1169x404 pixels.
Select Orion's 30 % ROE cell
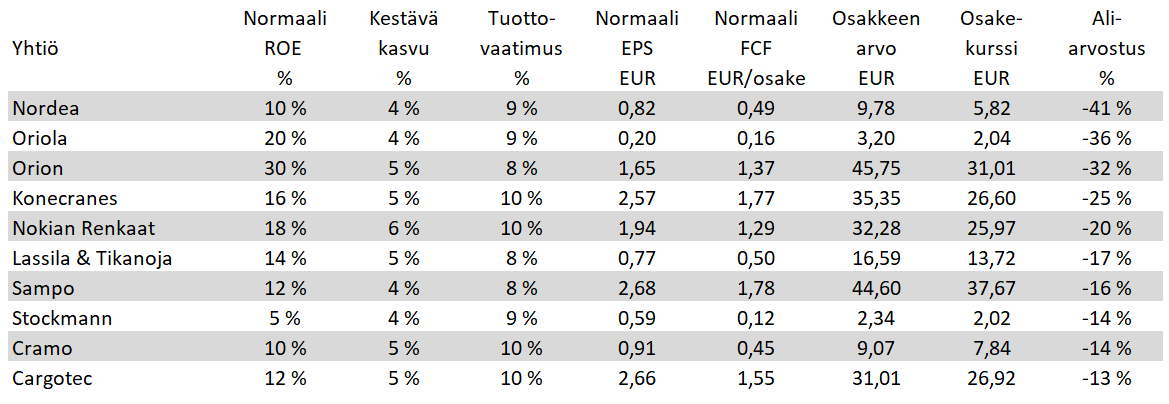coord(284,168)
